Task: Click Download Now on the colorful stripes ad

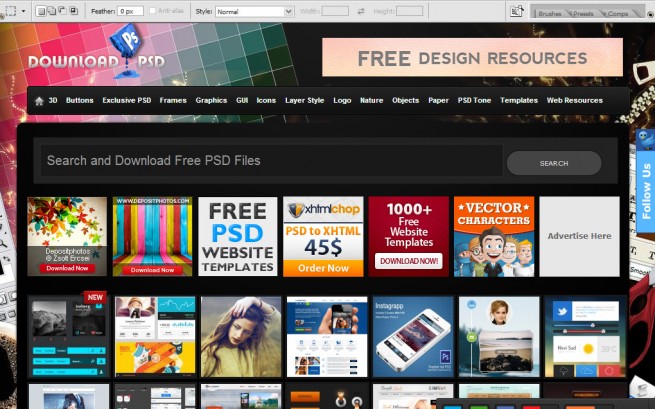Action: click(x=152, y=270)
